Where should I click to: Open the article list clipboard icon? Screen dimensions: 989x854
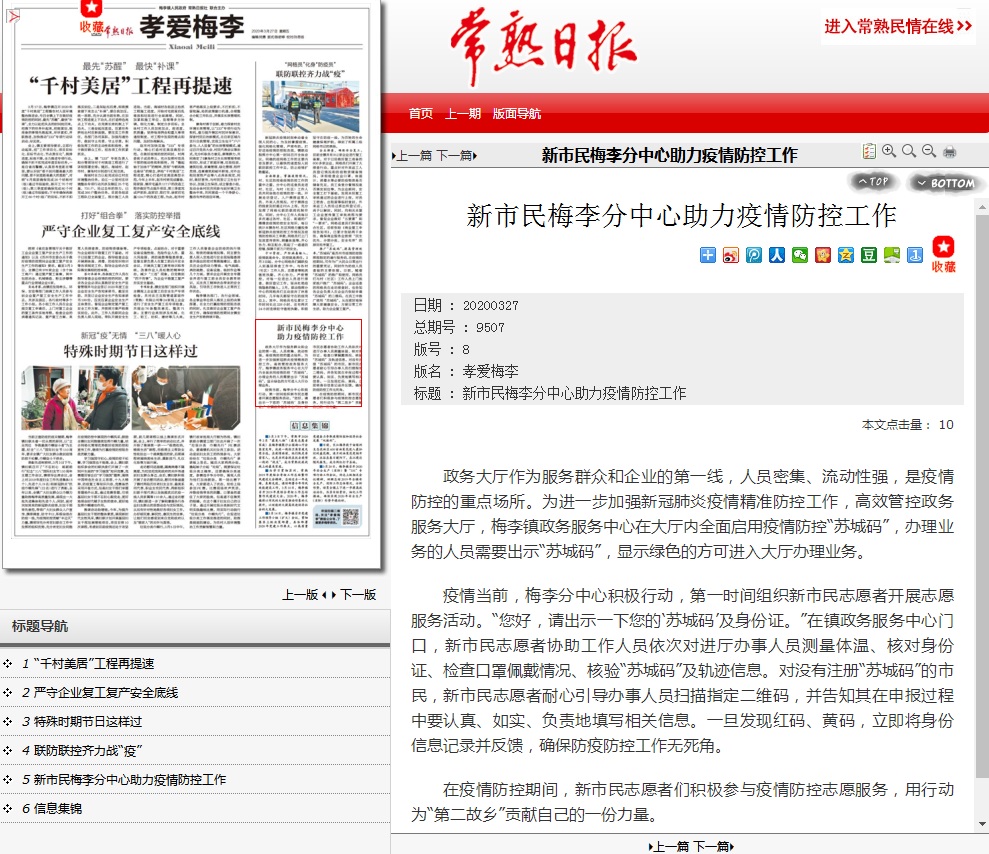tap(869, 151)
